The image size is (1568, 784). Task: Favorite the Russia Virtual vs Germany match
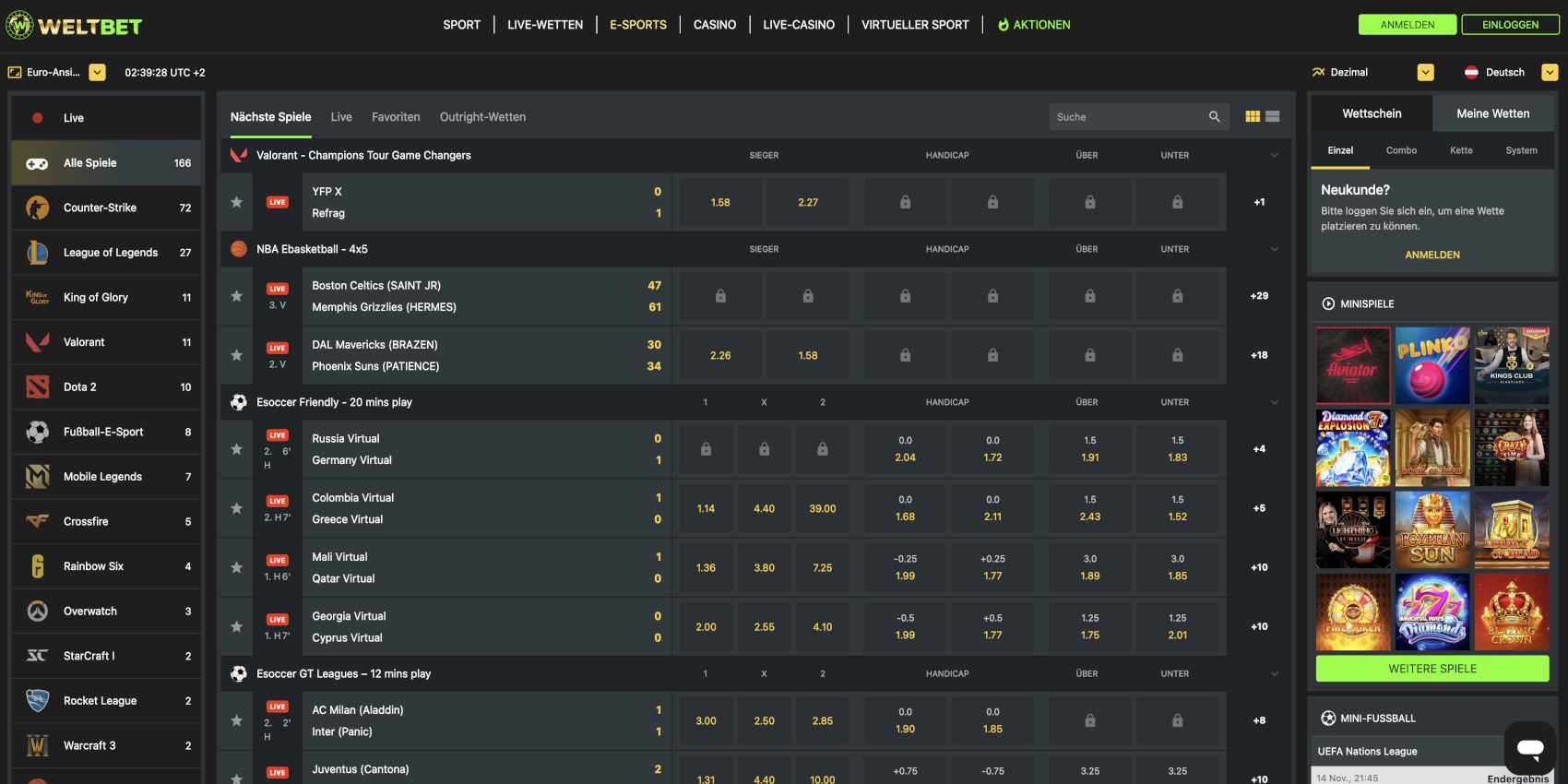tap(237, 449)
